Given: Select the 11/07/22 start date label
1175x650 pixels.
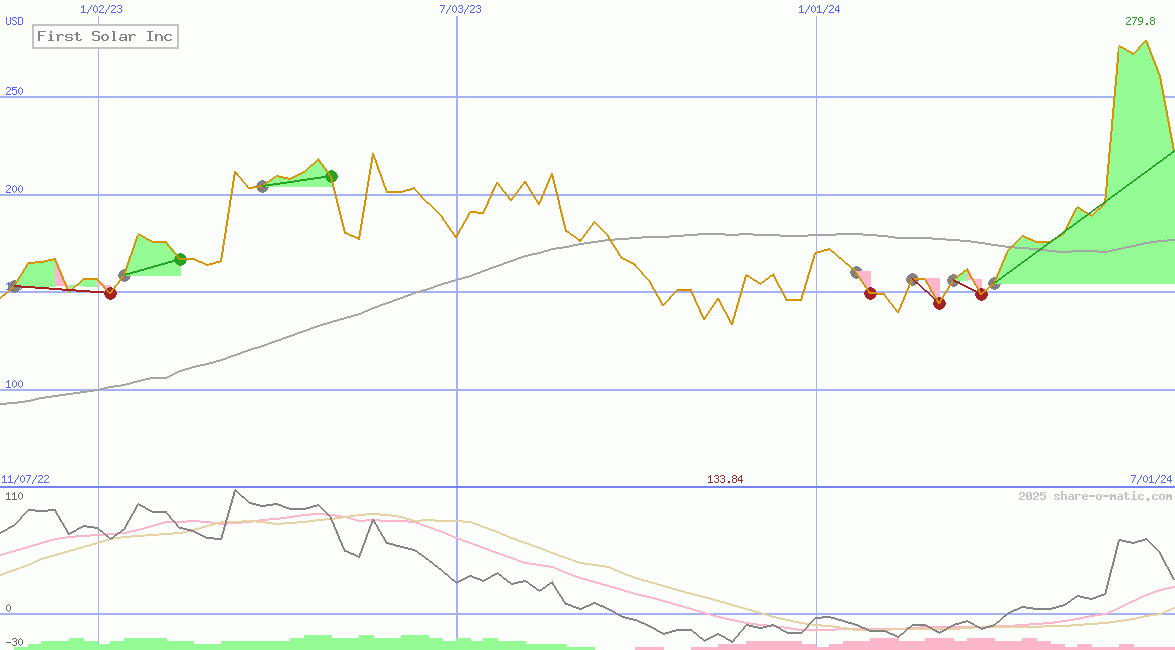Looking at the screenshot, I should 25,480.
